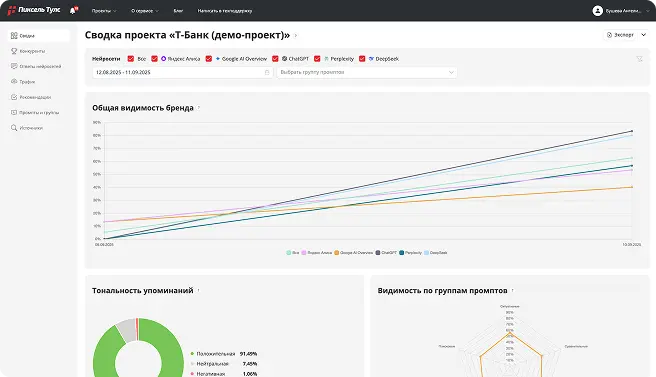Click the filter reset icon in the filter panel
The image size is (656, 377).
(x=639, y=59)
